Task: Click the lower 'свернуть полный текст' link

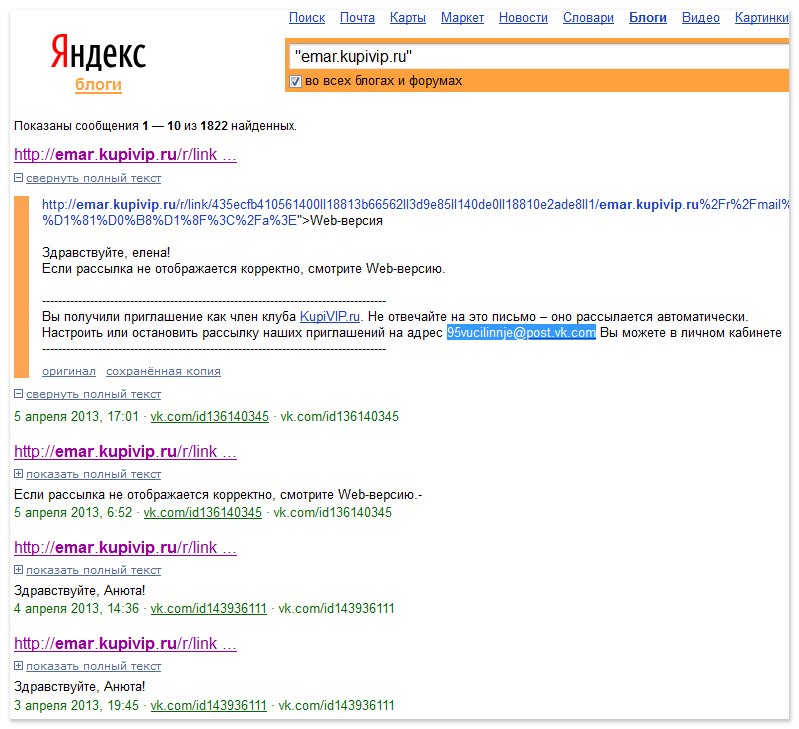Action: coord(93,394)
